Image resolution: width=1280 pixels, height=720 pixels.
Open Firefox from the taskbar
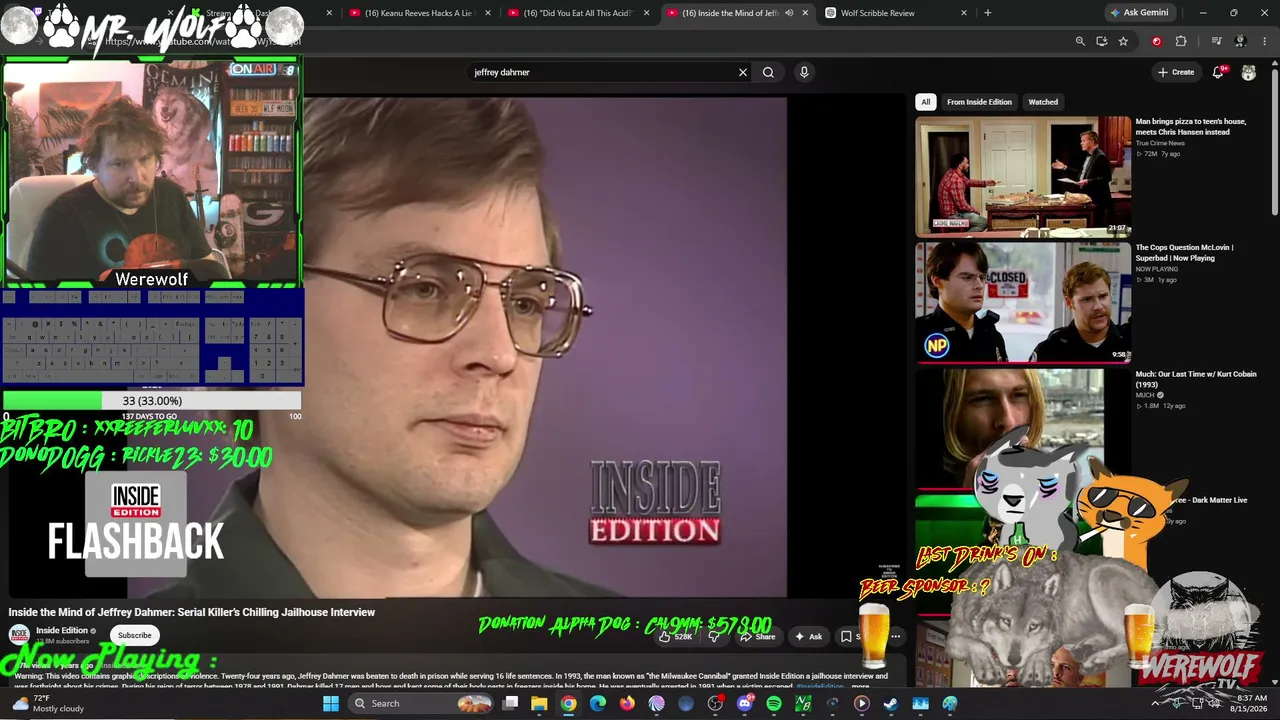627,703
